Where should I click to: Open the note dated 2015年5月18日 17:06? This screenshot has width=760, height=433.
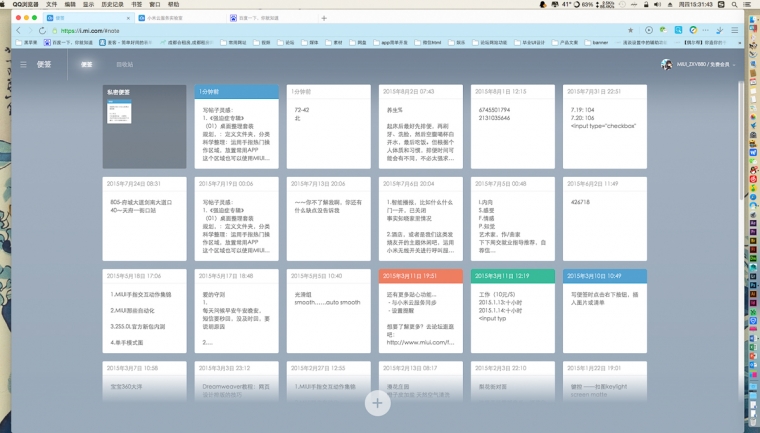(x=144, y=311)
